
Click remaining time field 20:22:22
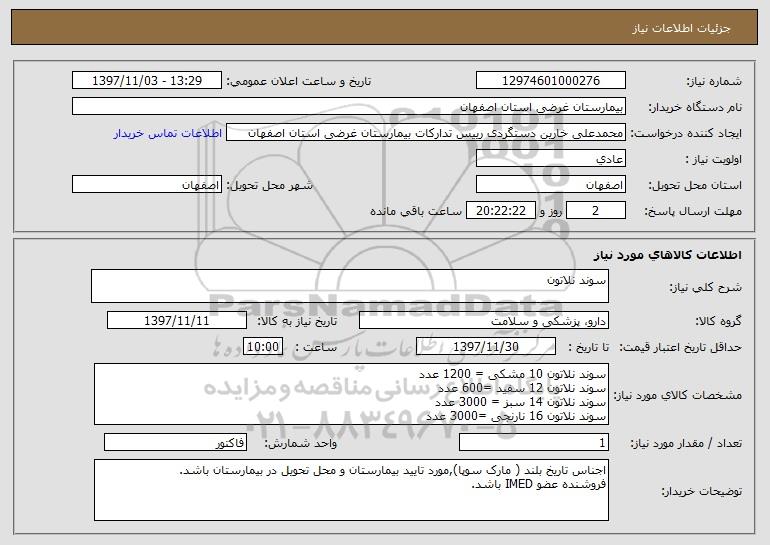[500, 211]
